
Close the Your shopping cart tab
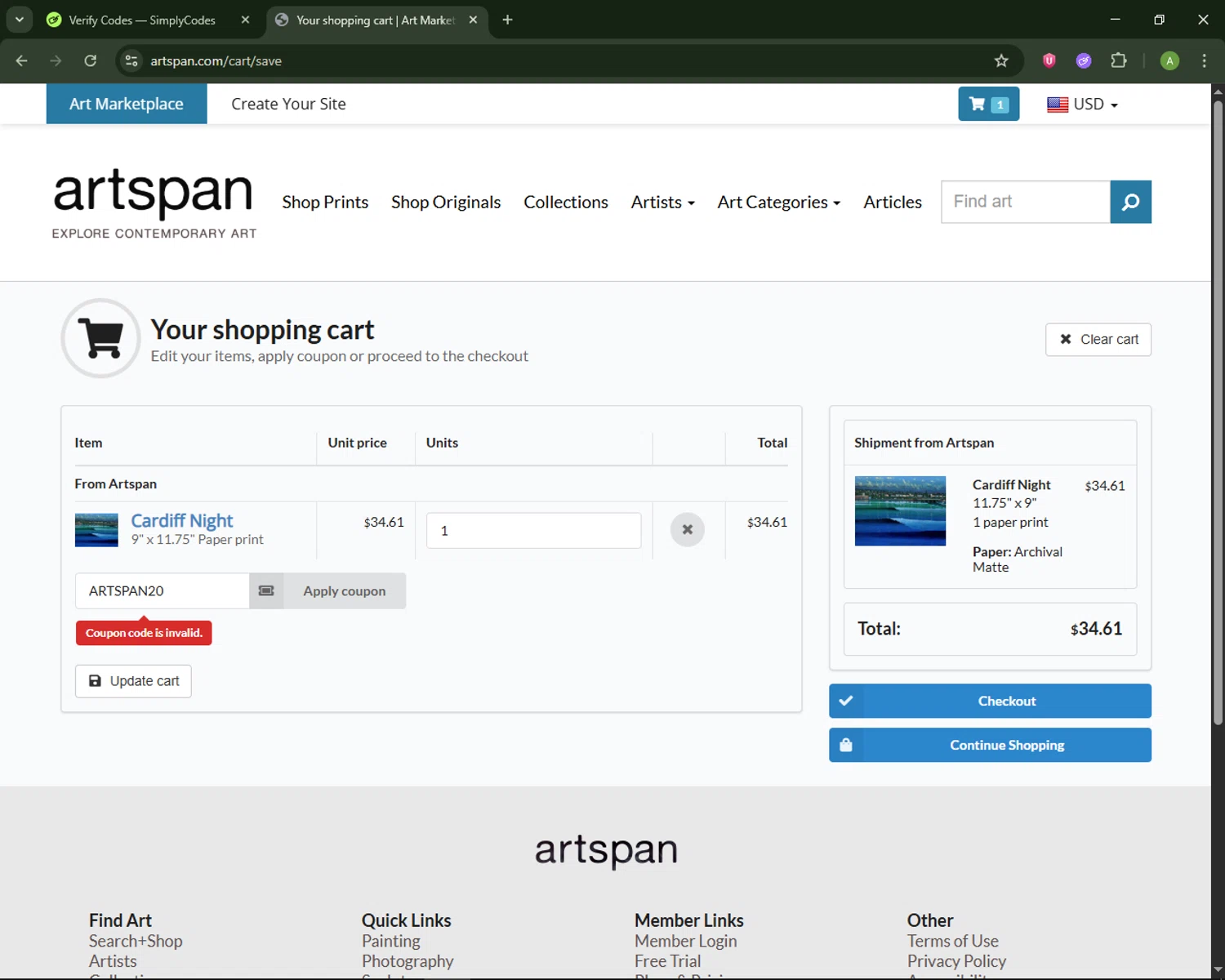coord(473,20)
